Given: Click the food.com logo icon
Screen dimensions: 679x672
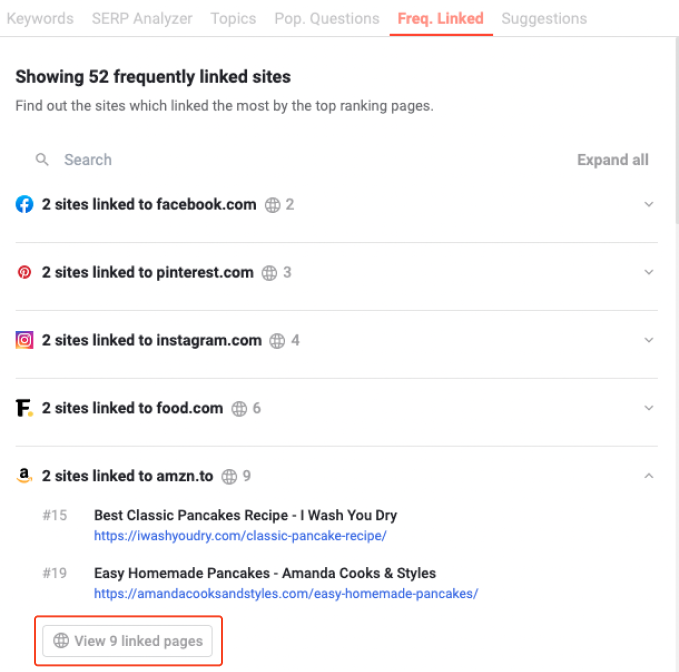Looking at the screenshot, I should pos(24,408).
